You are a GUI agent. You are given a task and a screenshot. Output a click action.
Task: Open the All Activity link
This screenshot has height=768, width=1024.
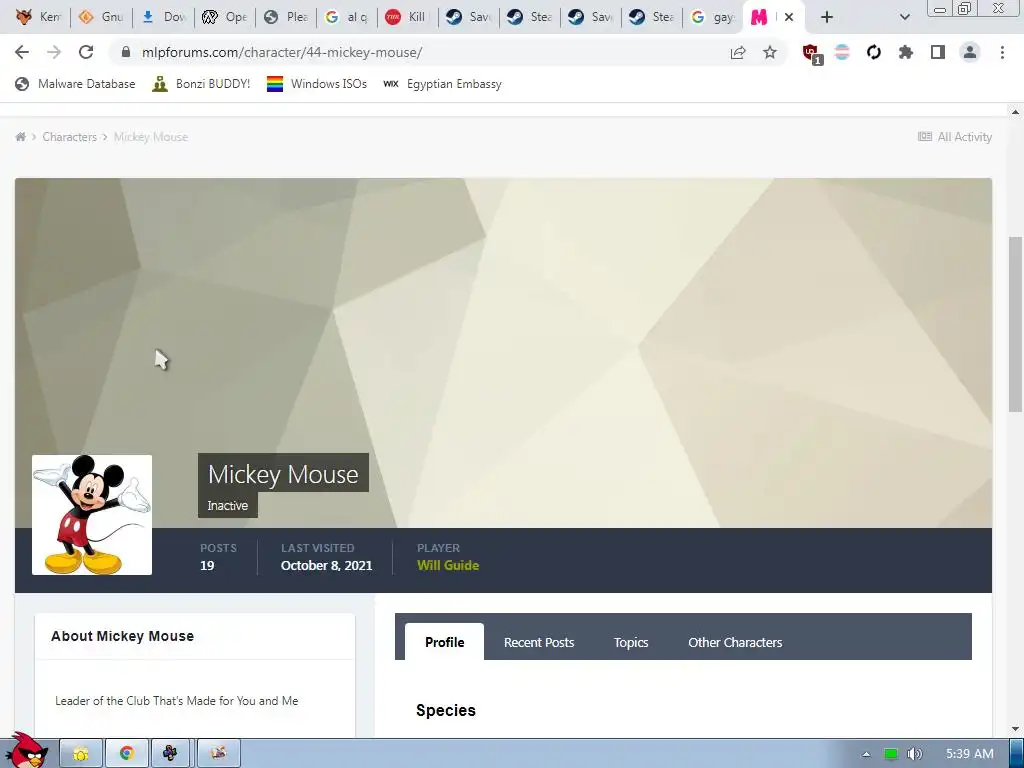click(x=955, y=136)
